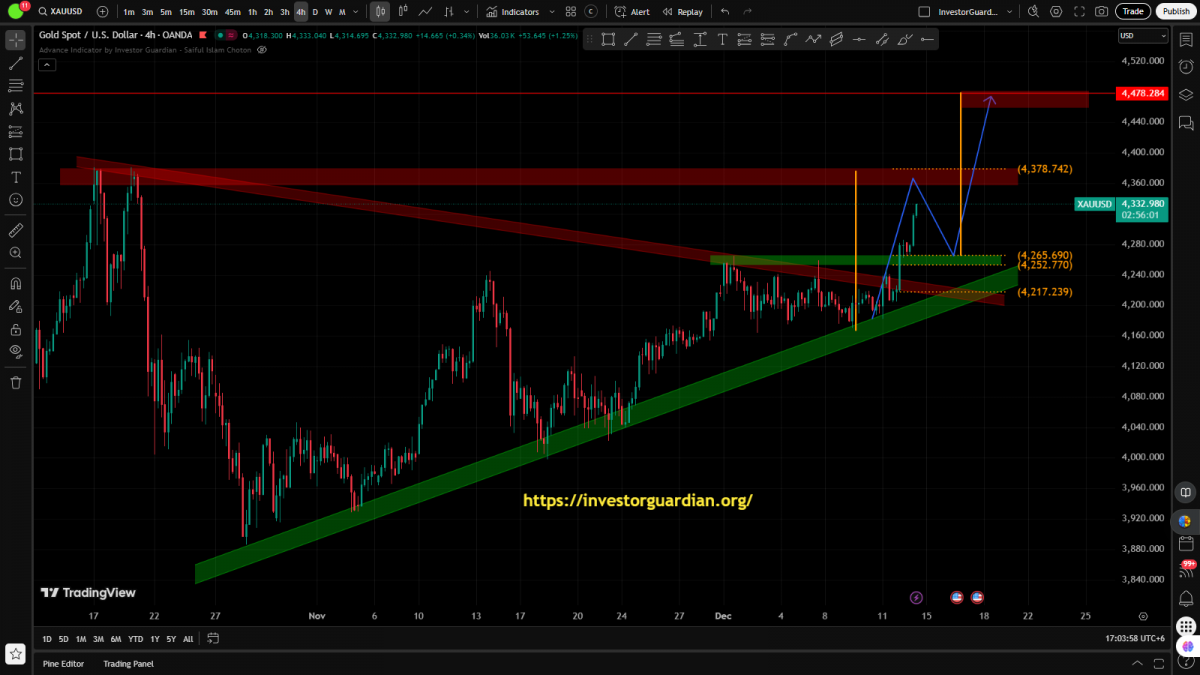Toggle hide all drawings eye in sidebar

tap(16, 351)
